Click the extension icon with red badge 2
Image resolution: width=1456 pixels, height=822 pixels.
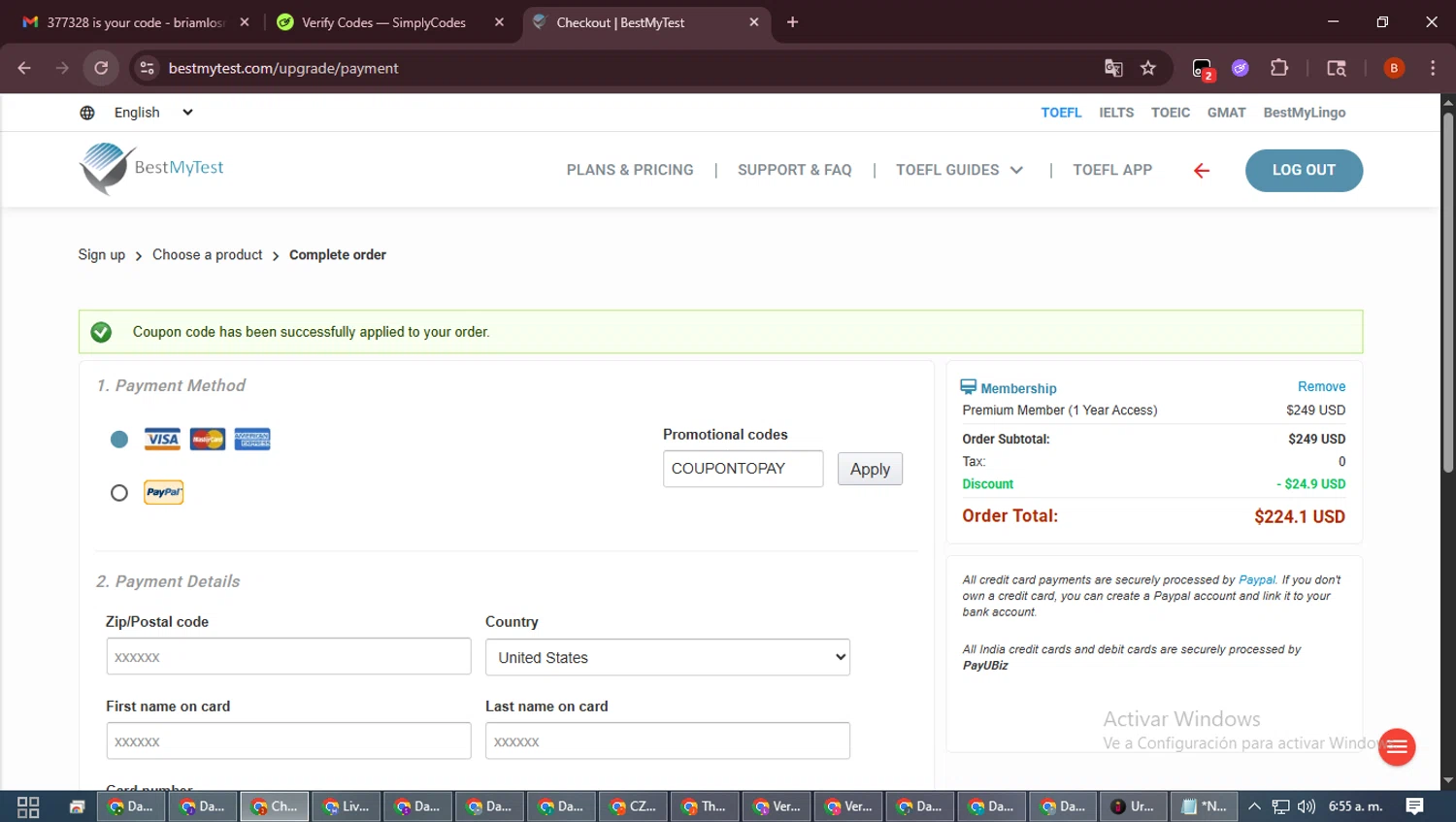coord(1203,69)
